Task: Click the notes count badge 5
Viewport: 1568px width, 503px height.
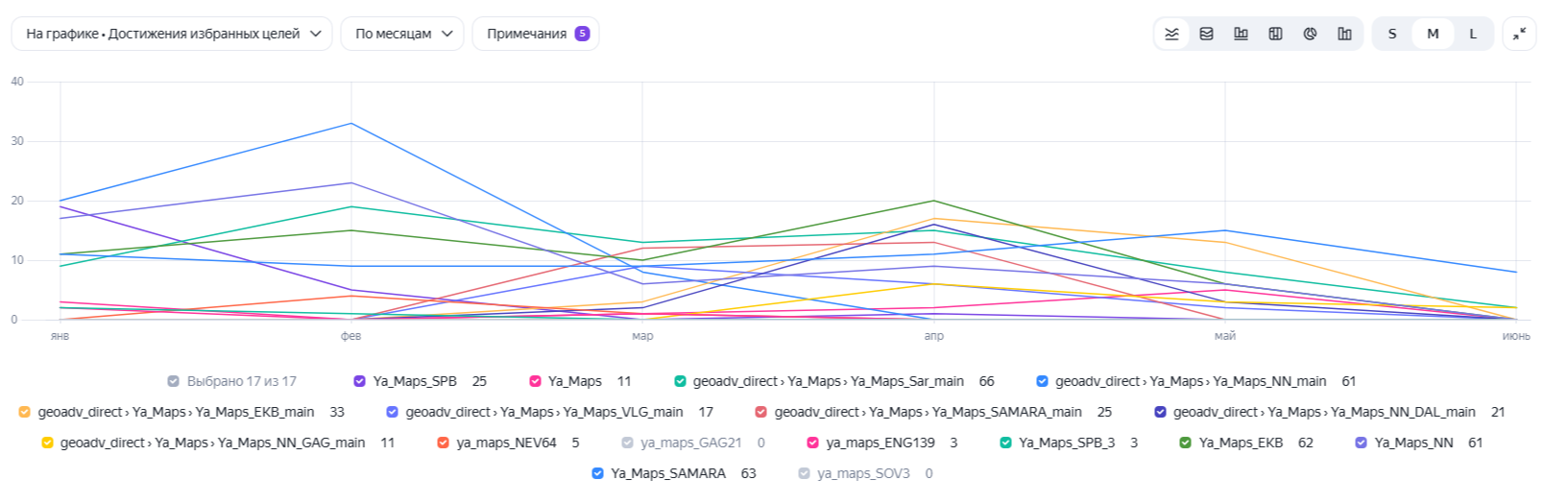Action: (582, 34)
